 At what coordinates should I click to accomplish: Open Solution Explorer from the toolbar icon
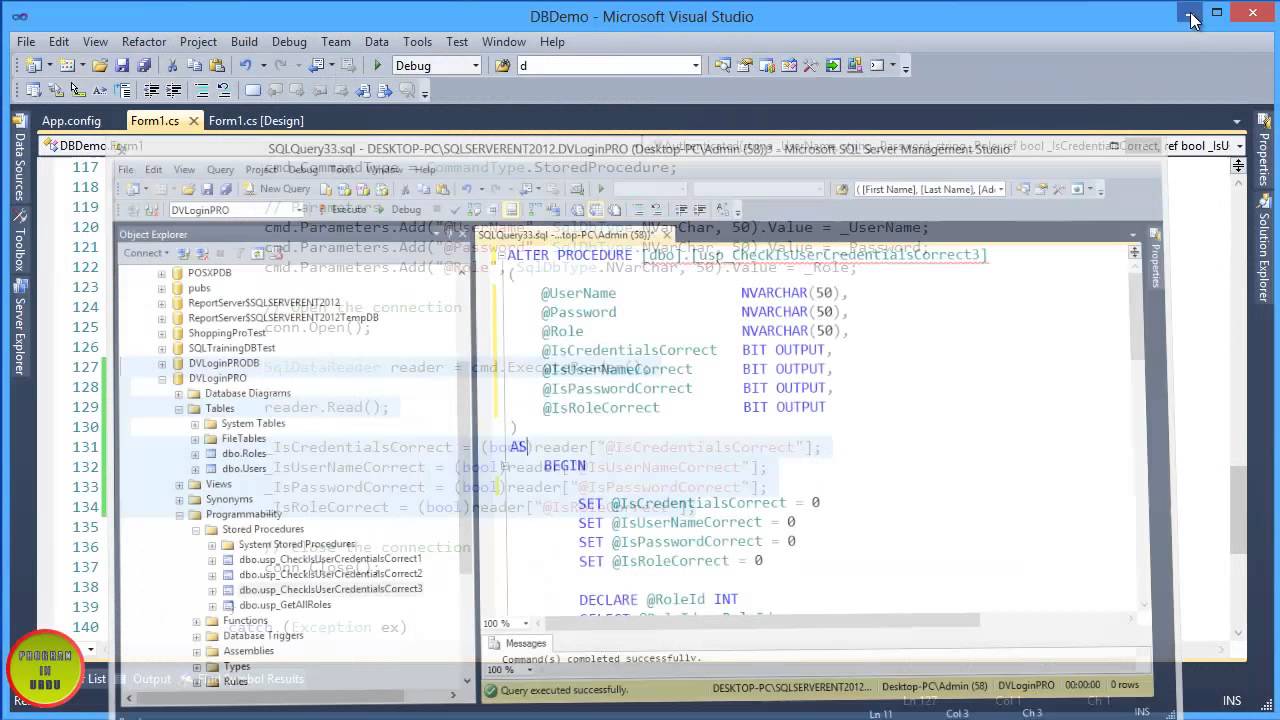pos(723,65)
